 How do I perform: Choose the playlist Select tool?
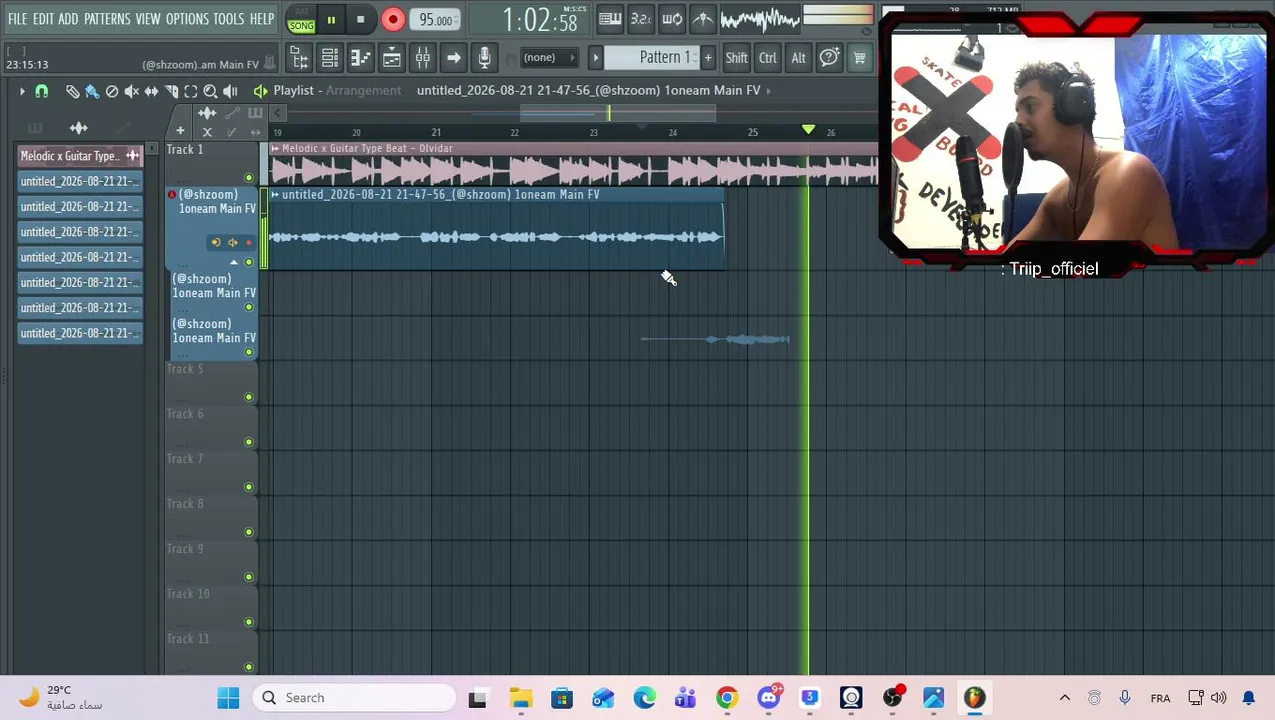(191, 91)
